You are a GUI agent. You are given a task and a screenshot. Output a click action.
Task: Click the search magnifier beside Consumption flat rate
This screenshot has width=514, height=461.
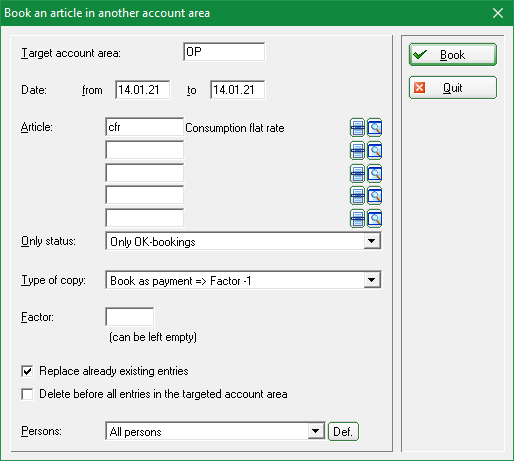click(375, 128)
